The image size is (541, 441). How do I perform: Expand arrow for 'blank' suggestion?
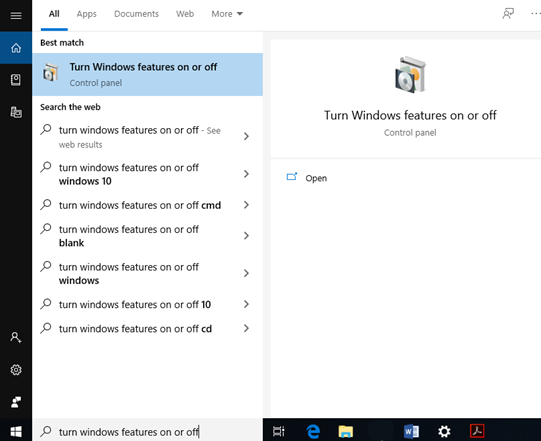(246, 236)
